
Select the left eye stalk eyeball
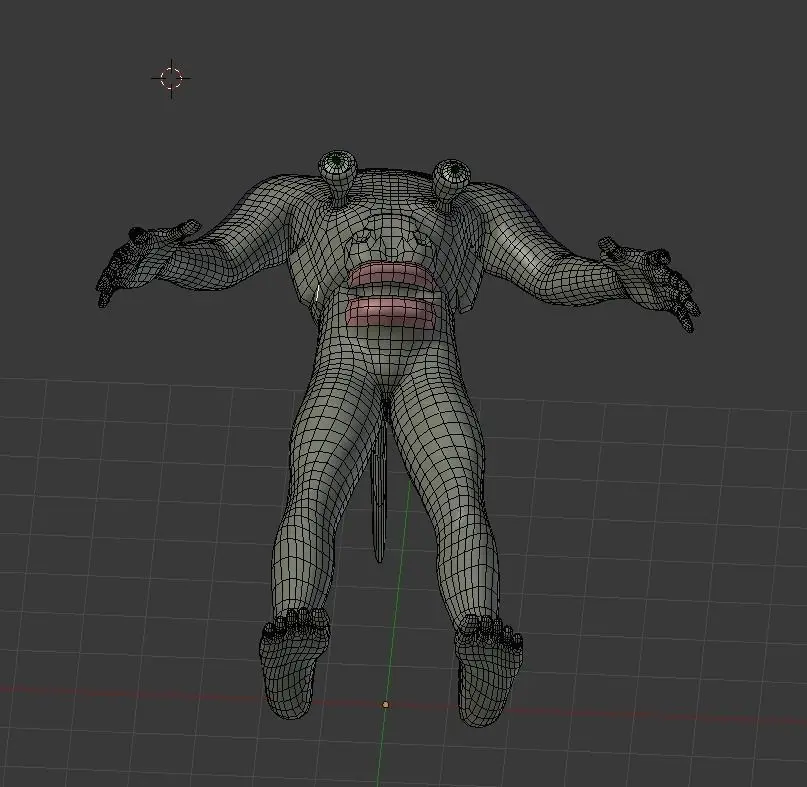[x=337, y=164]
